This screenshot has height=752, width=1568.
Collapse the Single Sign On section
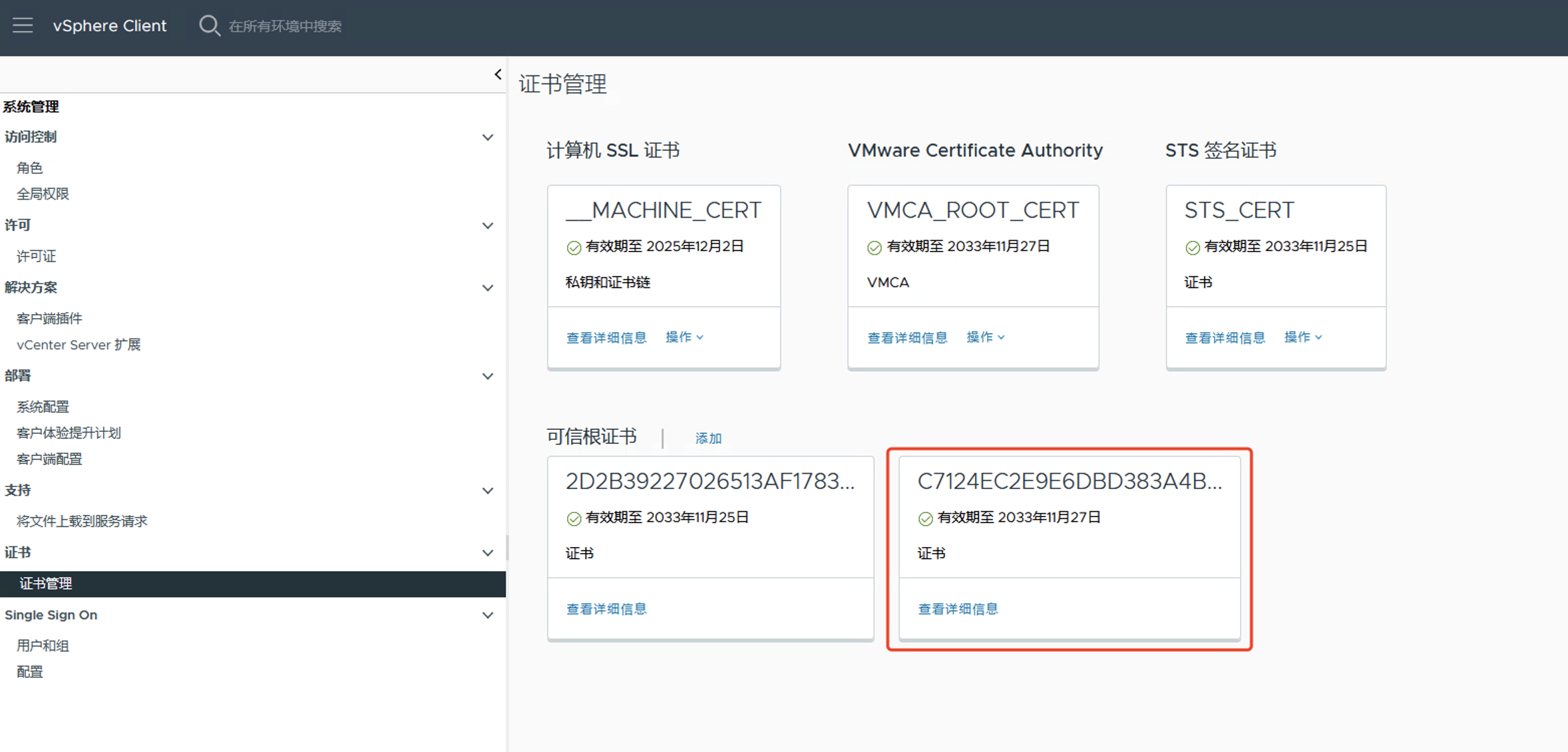point(488,616)
